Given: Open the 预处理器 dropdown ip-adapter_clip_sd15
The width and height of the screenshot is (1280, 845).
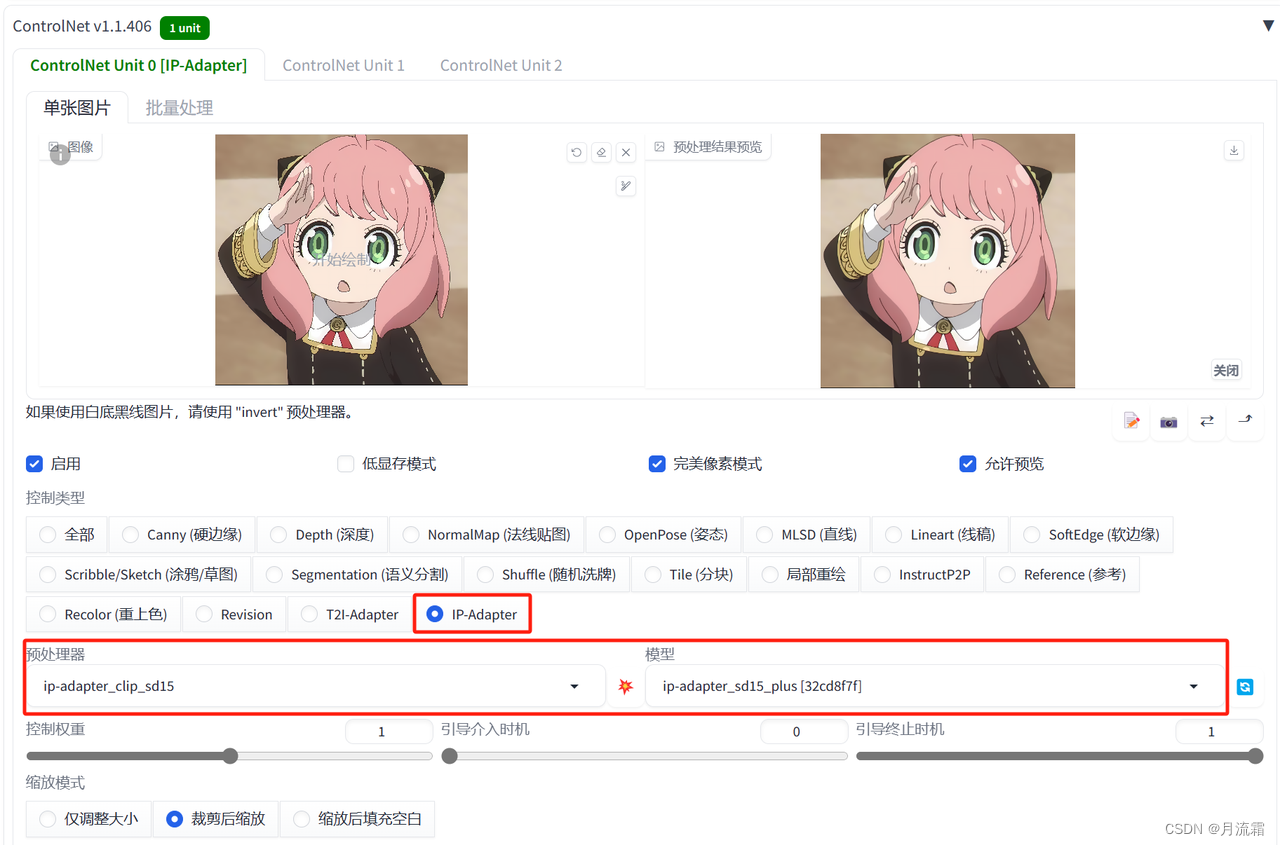Looking at the screenshot, I should tap(316, 686).
